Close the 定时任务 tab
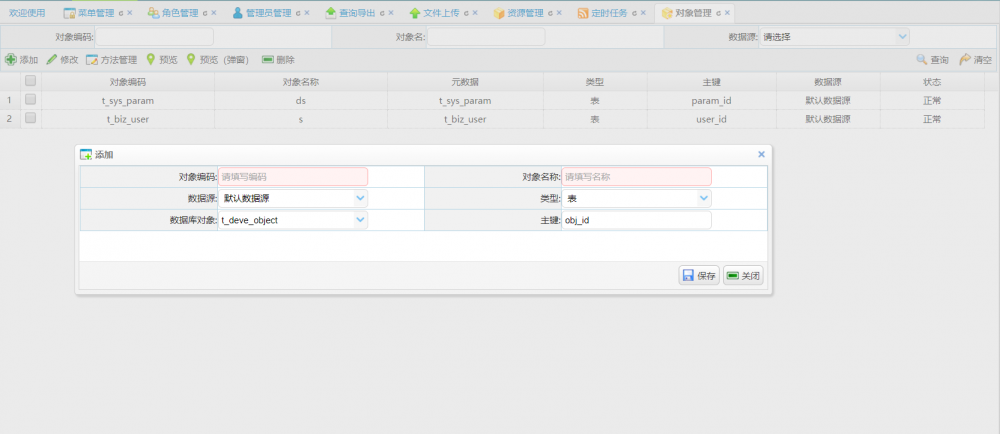 [643, 13]
